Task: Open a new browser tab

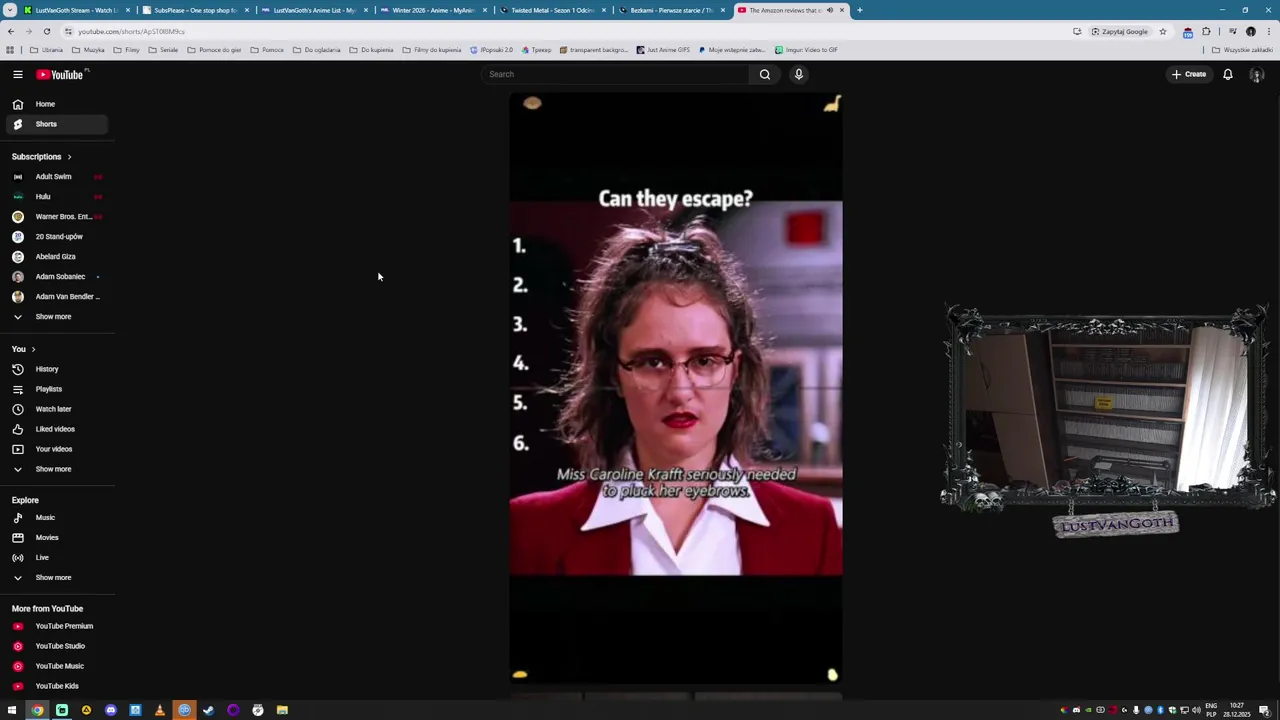Action: pyautogui.click(x=859, y=10)
